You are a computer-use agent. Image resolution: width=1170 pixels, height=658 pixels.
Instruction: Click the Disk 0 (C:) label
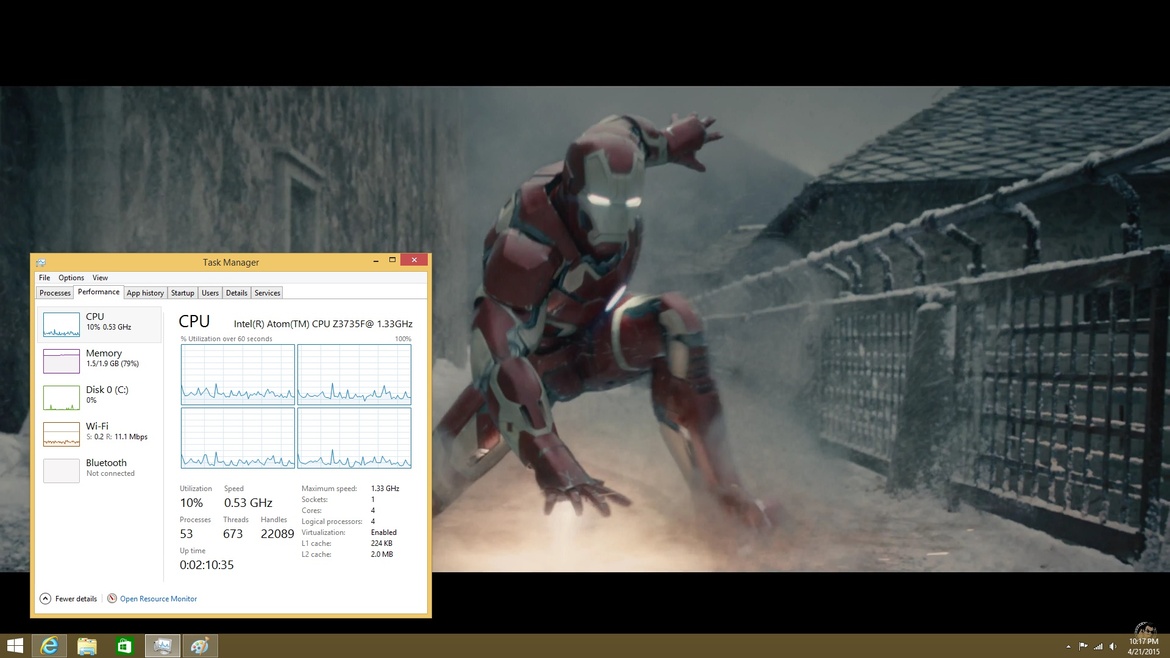(x=107, y=389)
